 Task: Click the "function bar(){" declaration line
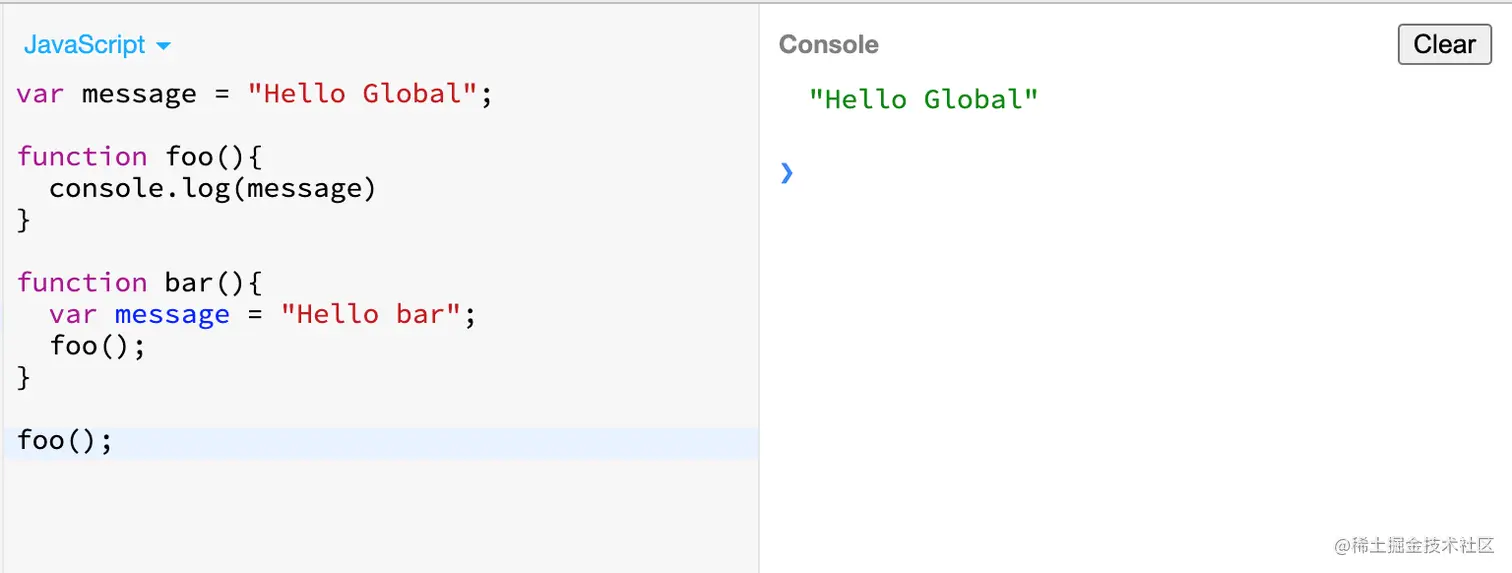pyautogui.click(x=139, y=283)
